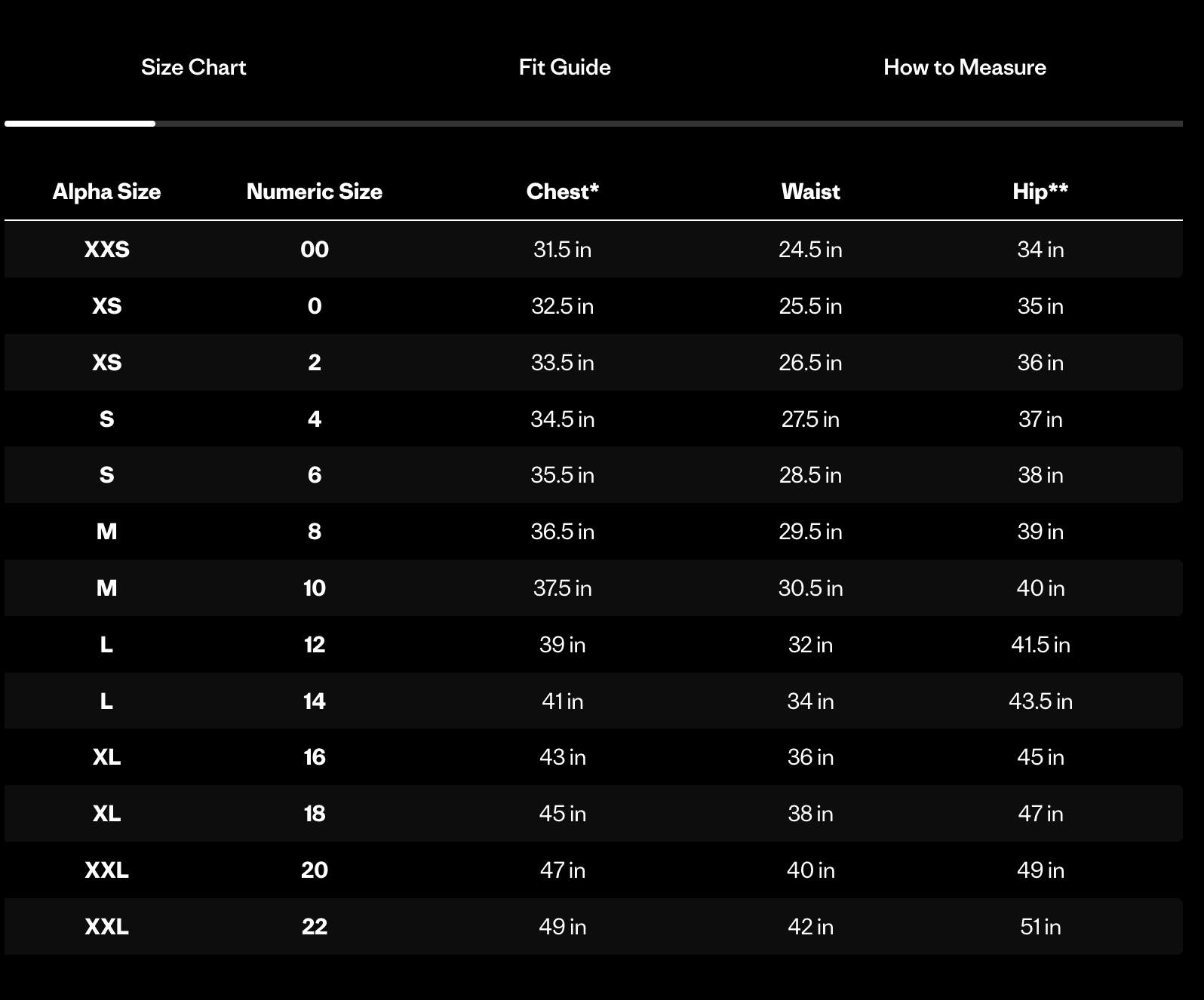
Task: Click numeric size 00 cell
Action: 315,250
